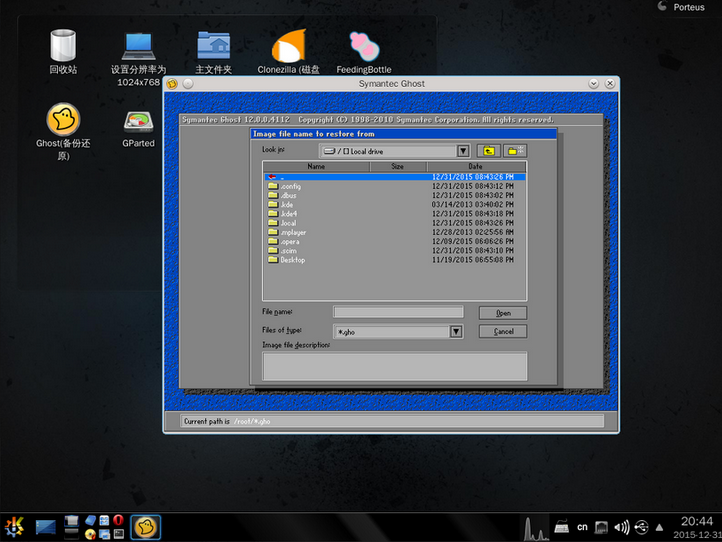Select the Desktop folder in list

[292, 260]
